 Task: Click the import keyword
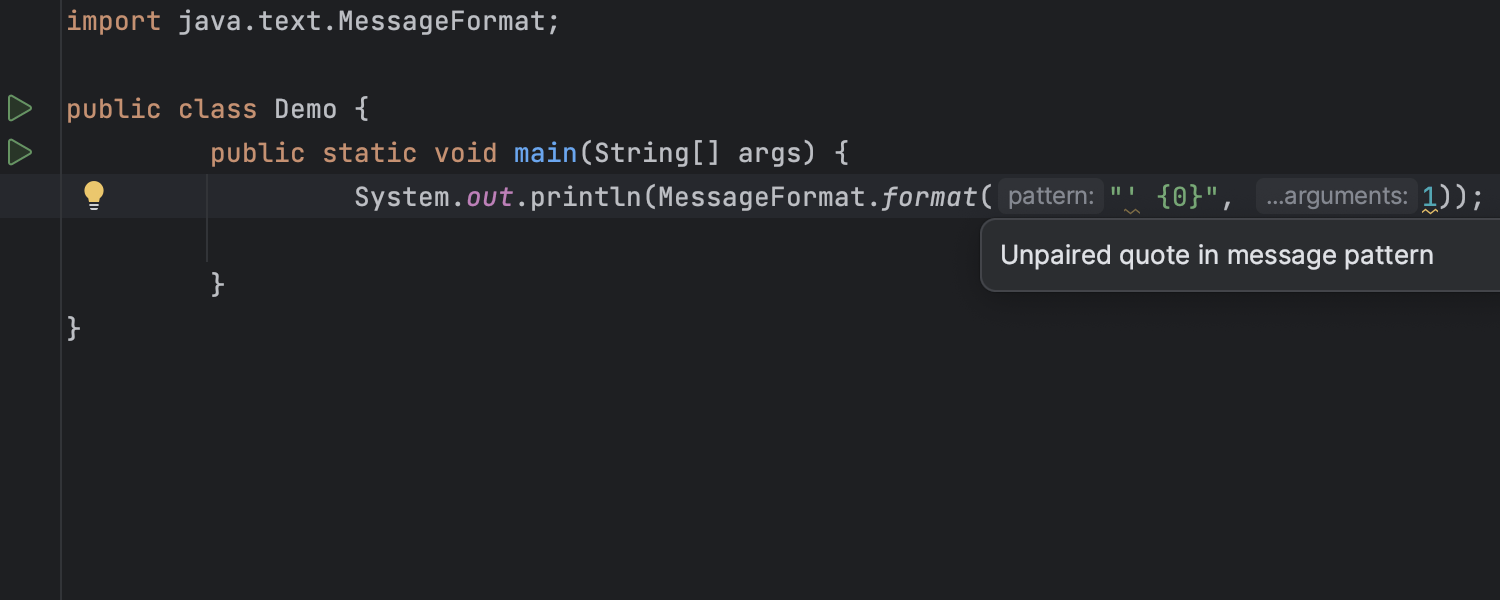click(113, 21)
